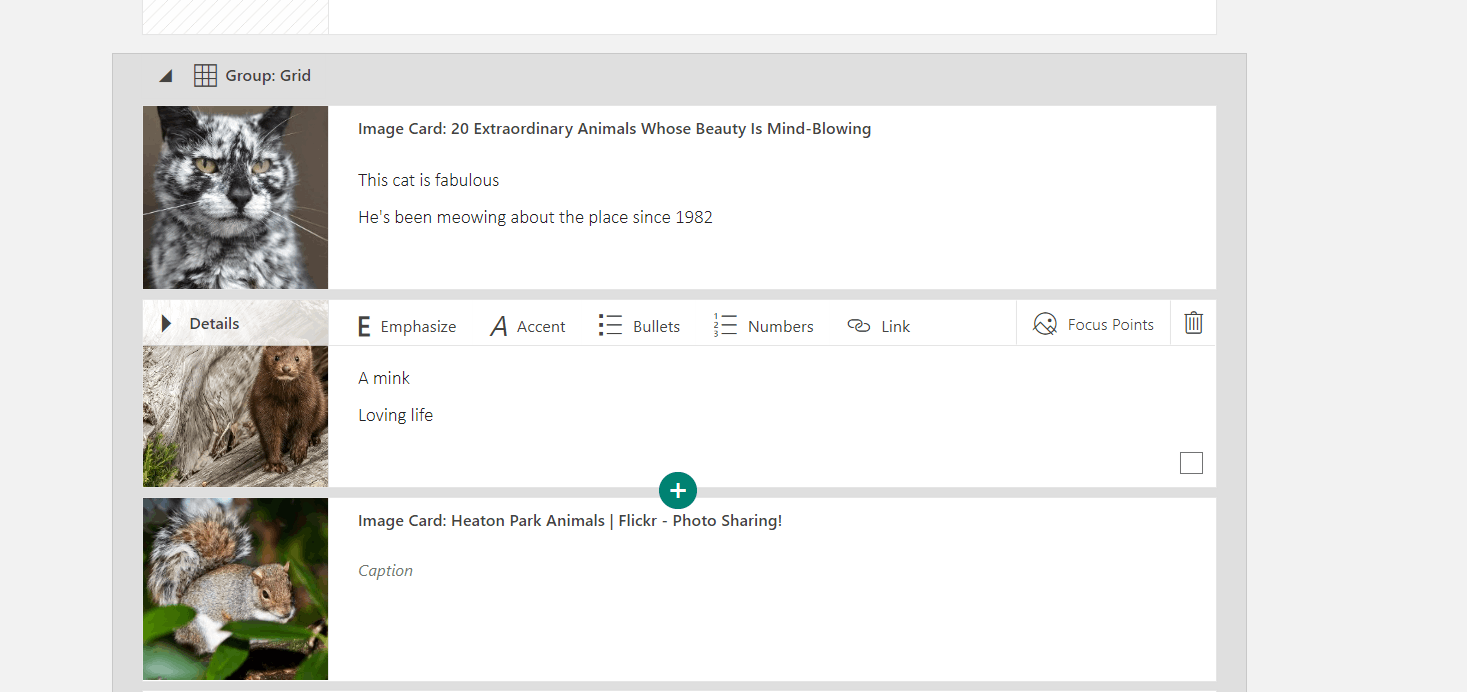Delete the mink card with the trash icon
This screenshot has width=1467, height=692.
[1192, 322]
